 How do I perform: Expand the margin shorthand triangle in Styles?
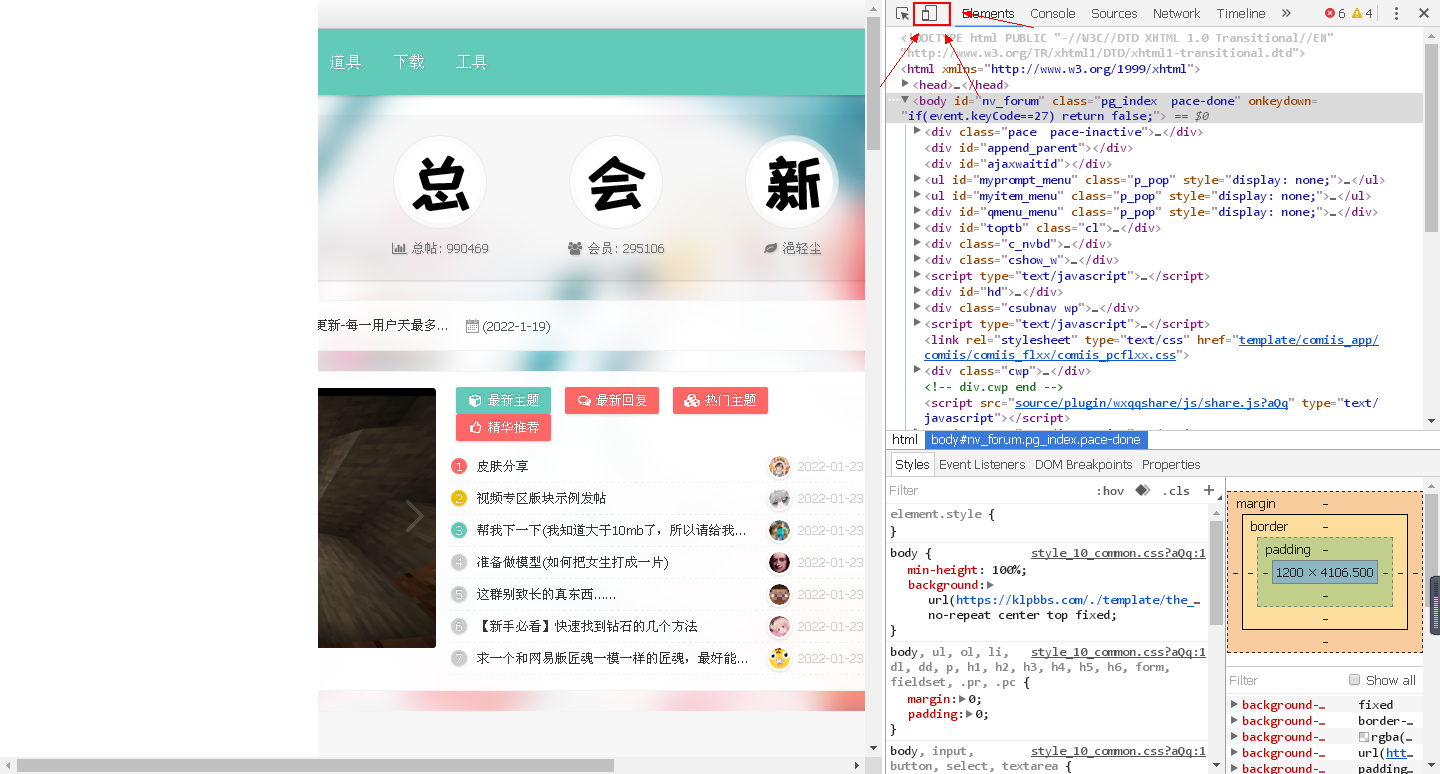pos(963,699)
